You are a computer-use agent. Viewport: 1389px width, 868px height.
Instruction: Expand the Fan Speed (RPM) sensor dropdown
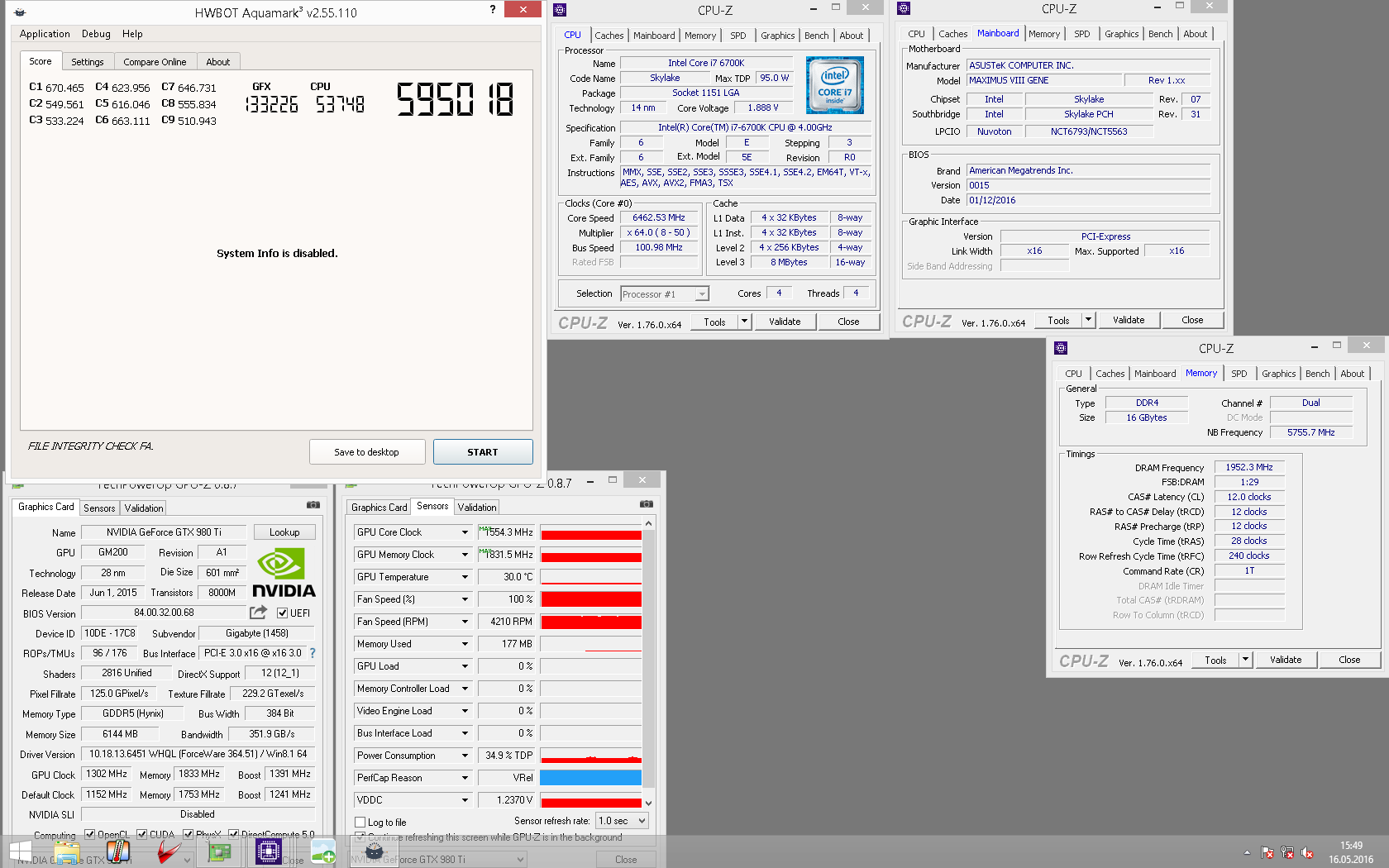[465, 622]
